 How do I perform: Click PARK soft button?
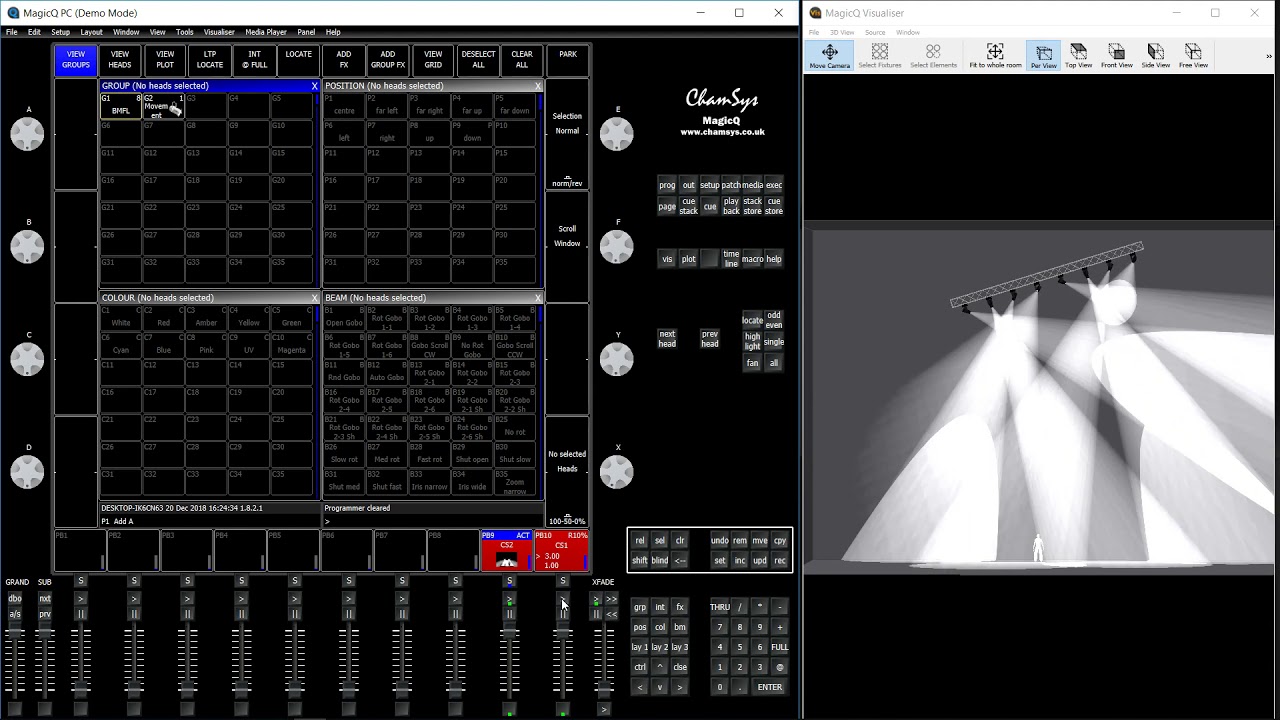[568, 60]
